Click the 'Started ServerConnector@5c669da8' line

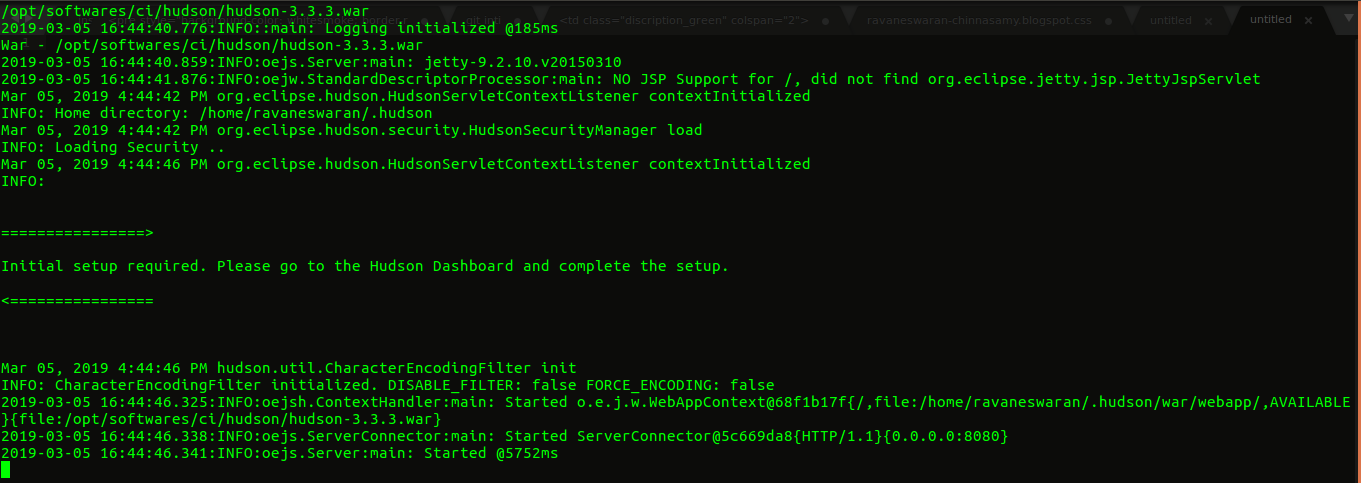click(505, 437)
